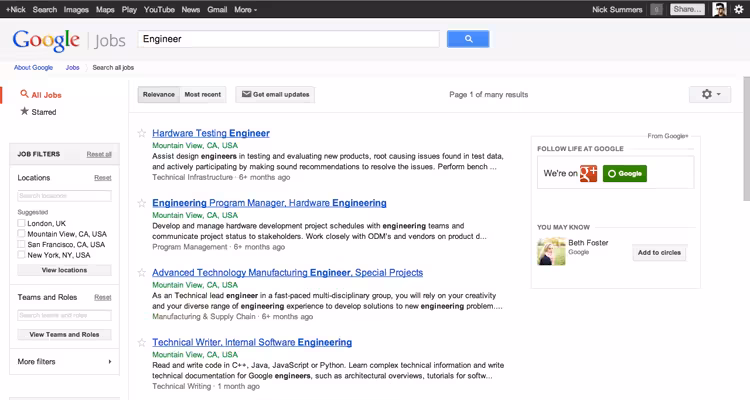Image resolution: width=750 pixels, height=400 pixels.
Task: Click 'Technical Writing' category text
Action: 181,386
